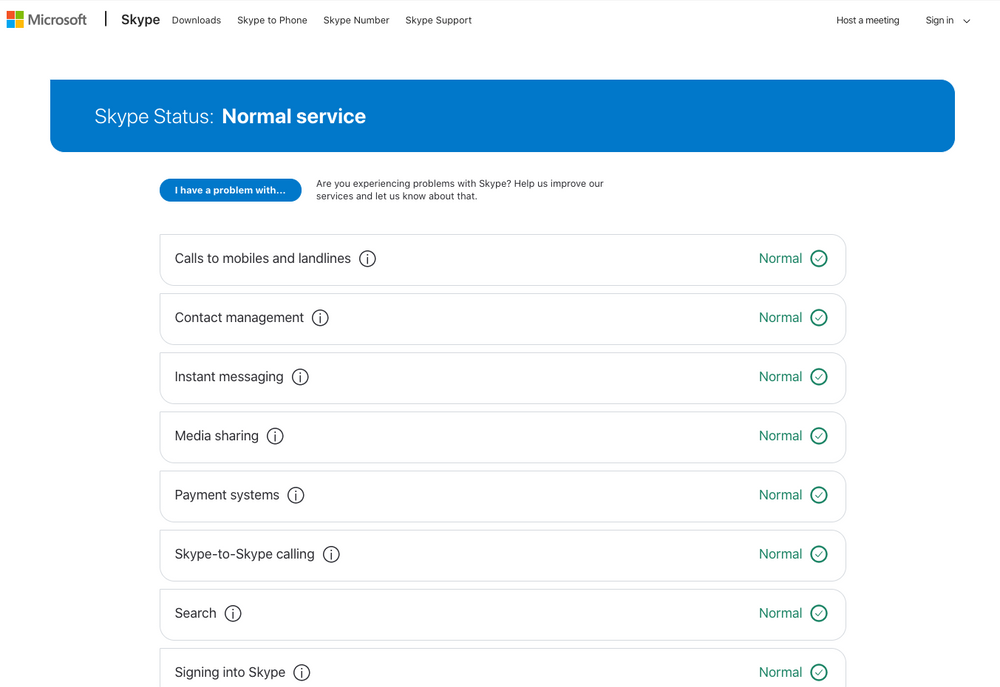
Task: Click the Payment systems info icon
Action: tap(295, 495)
